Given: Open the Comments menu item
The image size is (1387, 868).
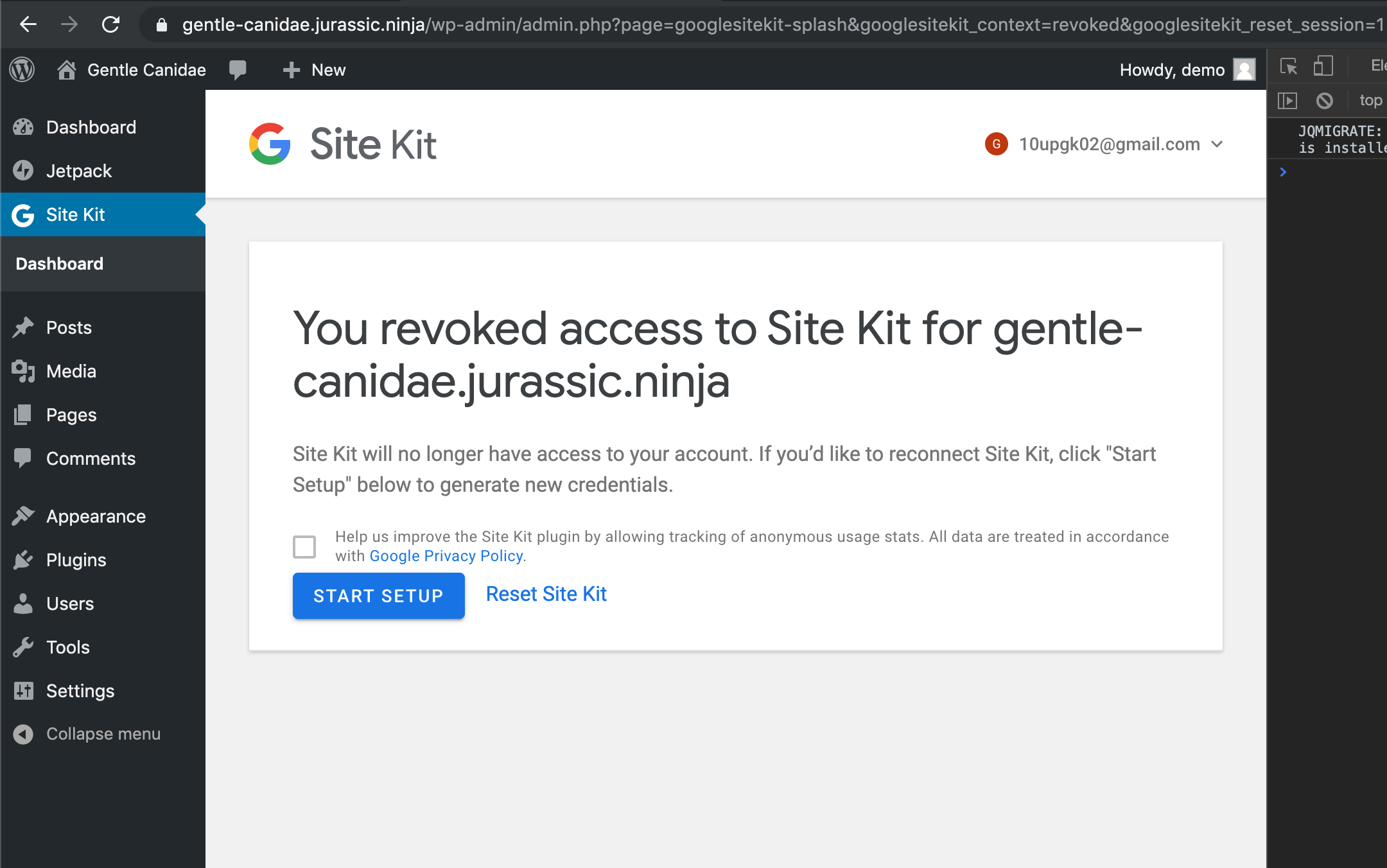Looking at the screenshot, I should [x=103, y=458].
